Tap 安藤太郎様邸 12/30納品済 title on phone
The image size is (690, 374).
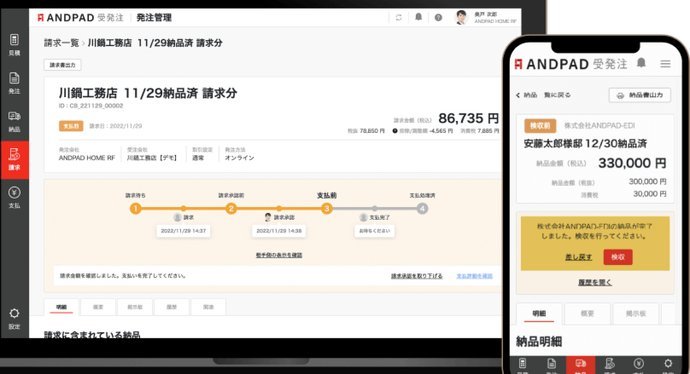(585, 143)
